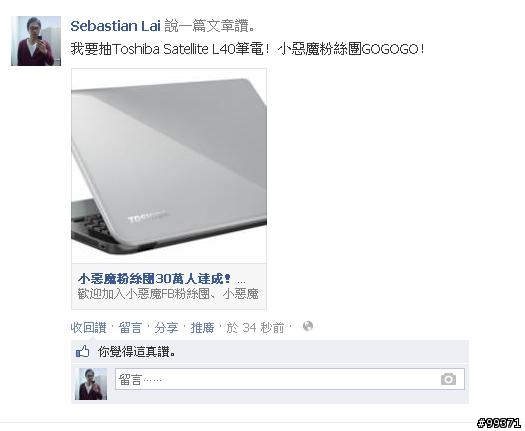Click the post text 我要抽Toshiba Satellite L40筆電

click(x=170, y=49)
